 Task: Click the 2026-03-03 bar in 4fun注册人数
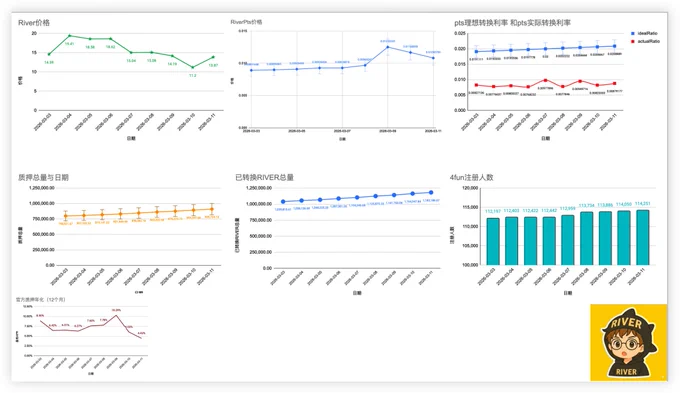493,242
